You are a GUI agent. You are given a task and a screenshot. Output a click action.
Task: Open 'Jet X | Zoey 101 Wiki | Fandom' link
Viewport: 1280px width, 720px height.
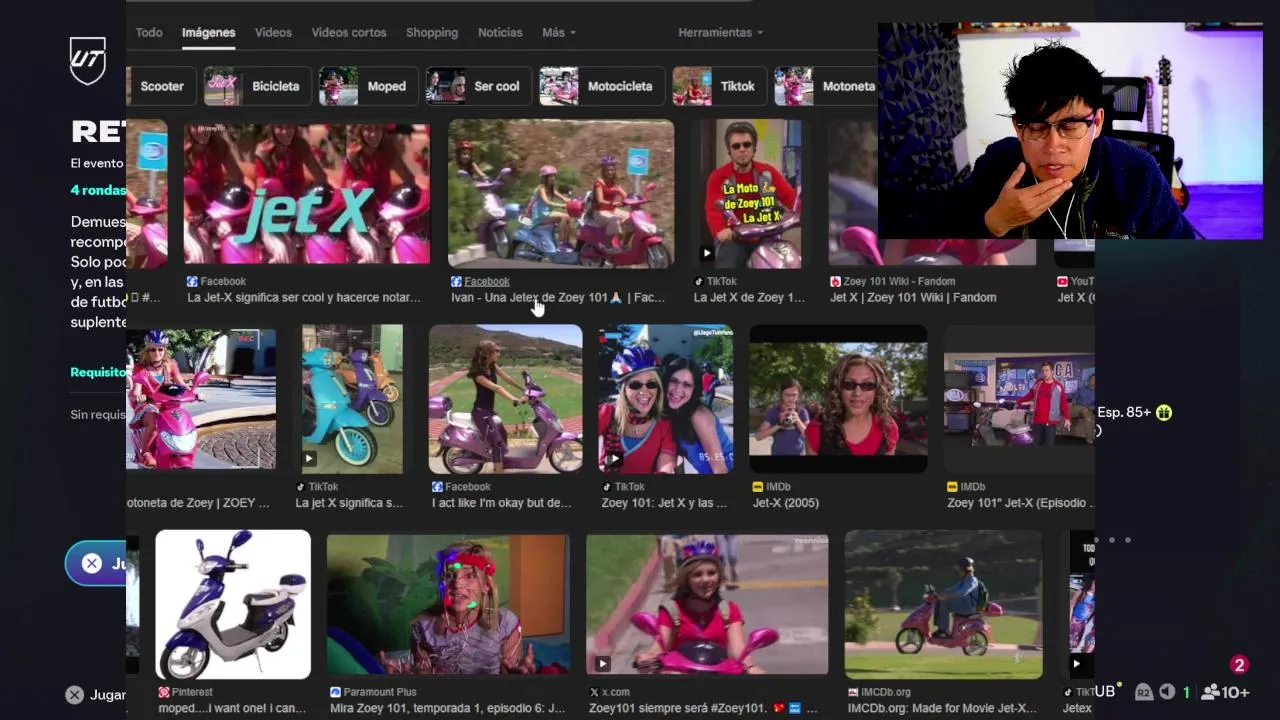point(913,298)
